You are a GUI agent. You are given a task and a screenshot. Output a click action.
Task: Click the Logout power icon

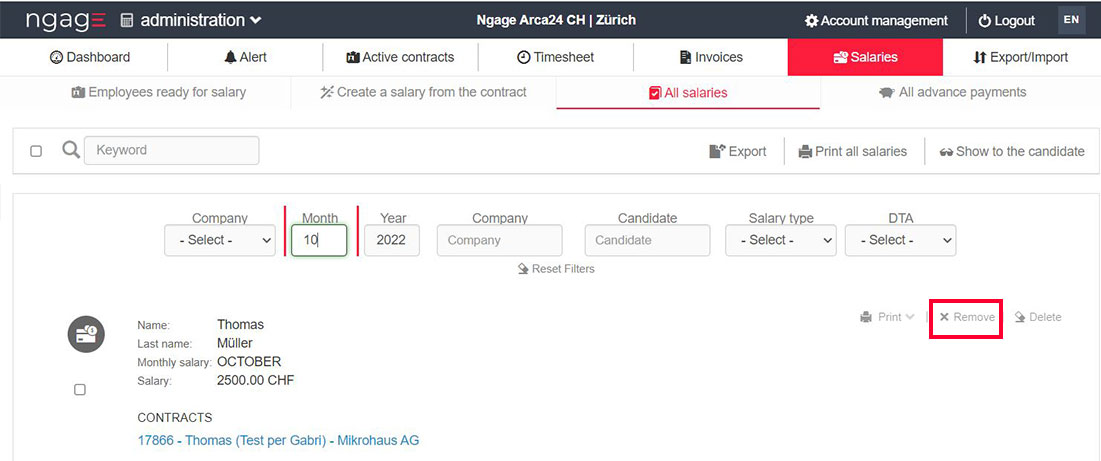tap(984, 21)
